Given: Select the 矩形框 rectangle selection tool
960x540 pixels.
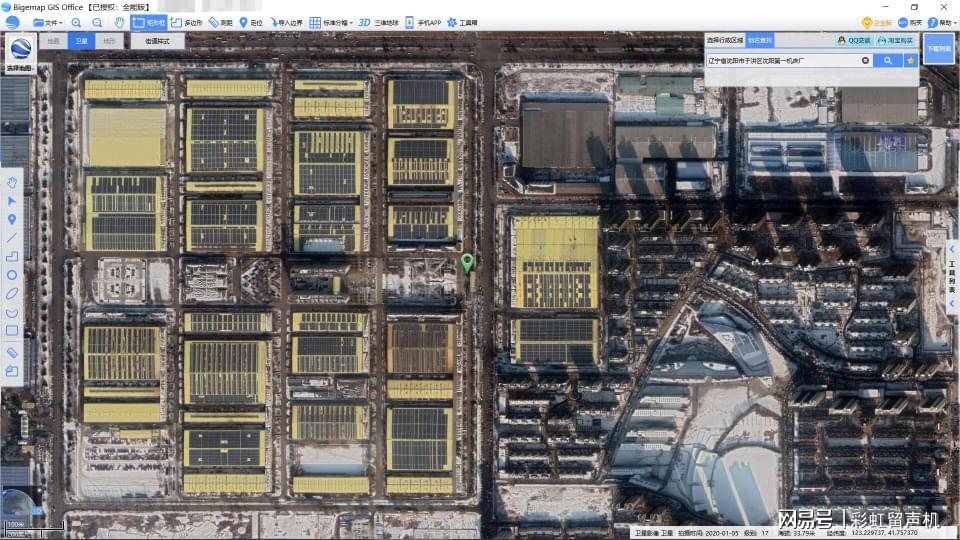Looking at the screenshot, I should coord(149,22).
